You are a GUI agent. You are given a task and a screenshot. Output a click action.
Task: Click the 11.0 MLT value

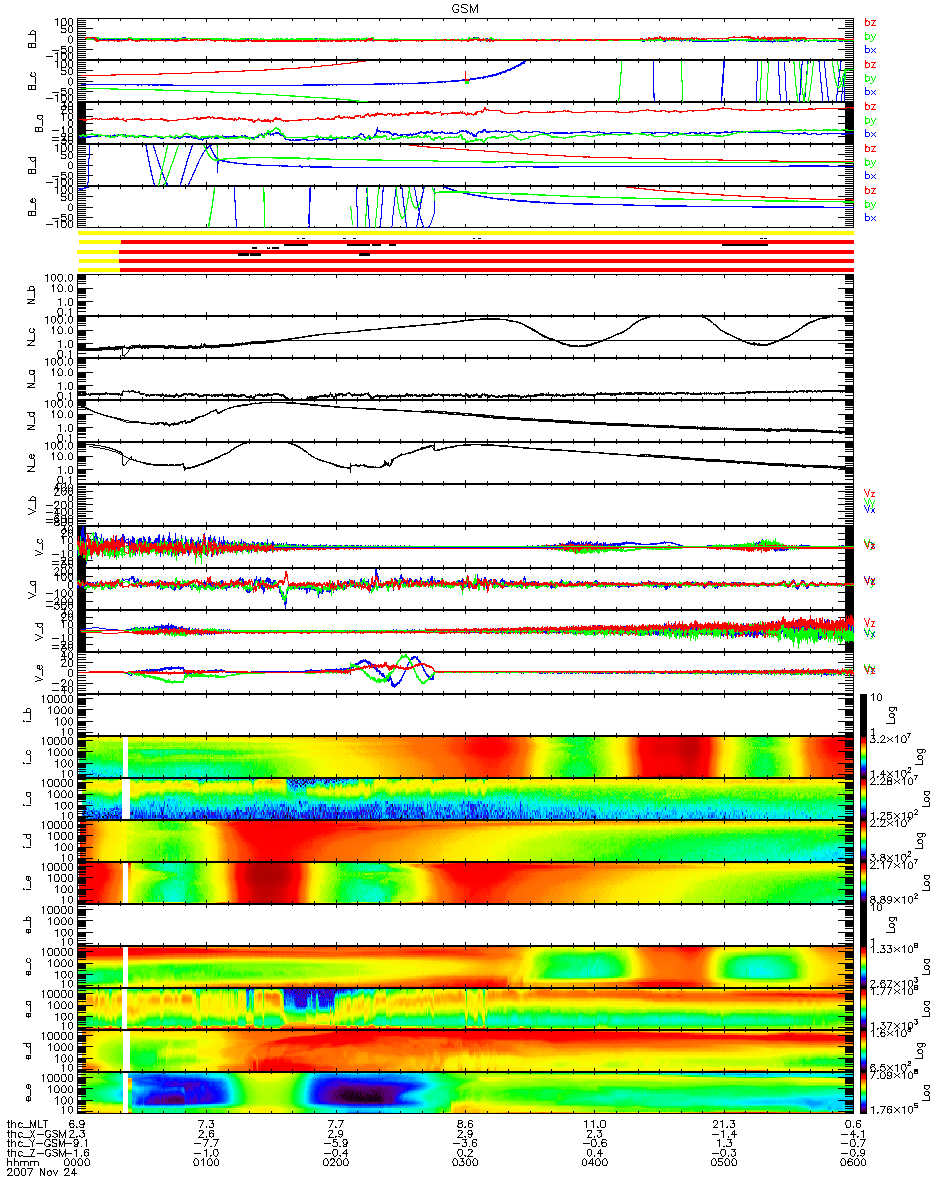597,1125
